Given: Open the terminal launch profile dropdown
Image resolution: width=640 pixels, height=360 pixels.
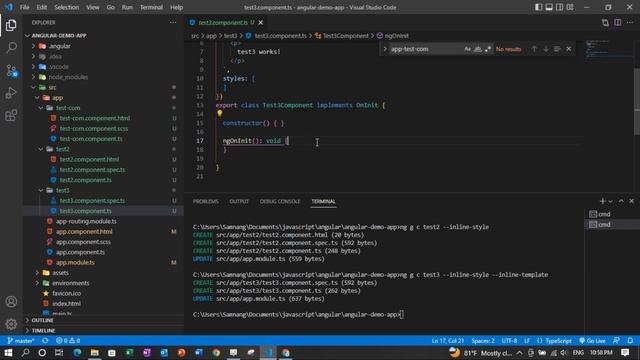Looking at the screenshot, I should (x=611, y=201).
